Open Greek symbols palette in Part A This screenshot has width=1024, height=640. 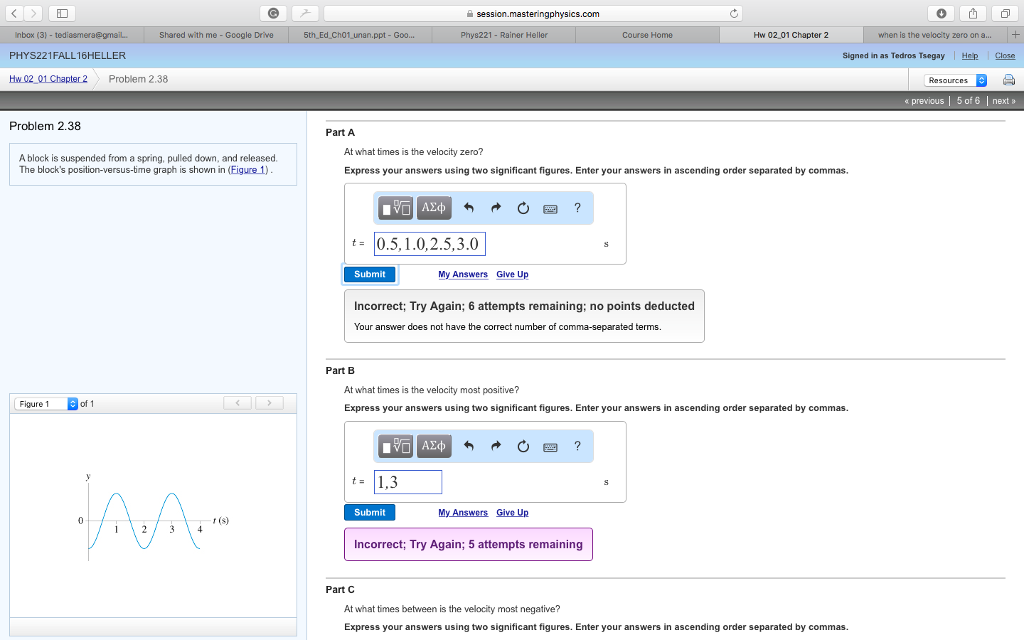pyautogui.click(x=434, y=208)
